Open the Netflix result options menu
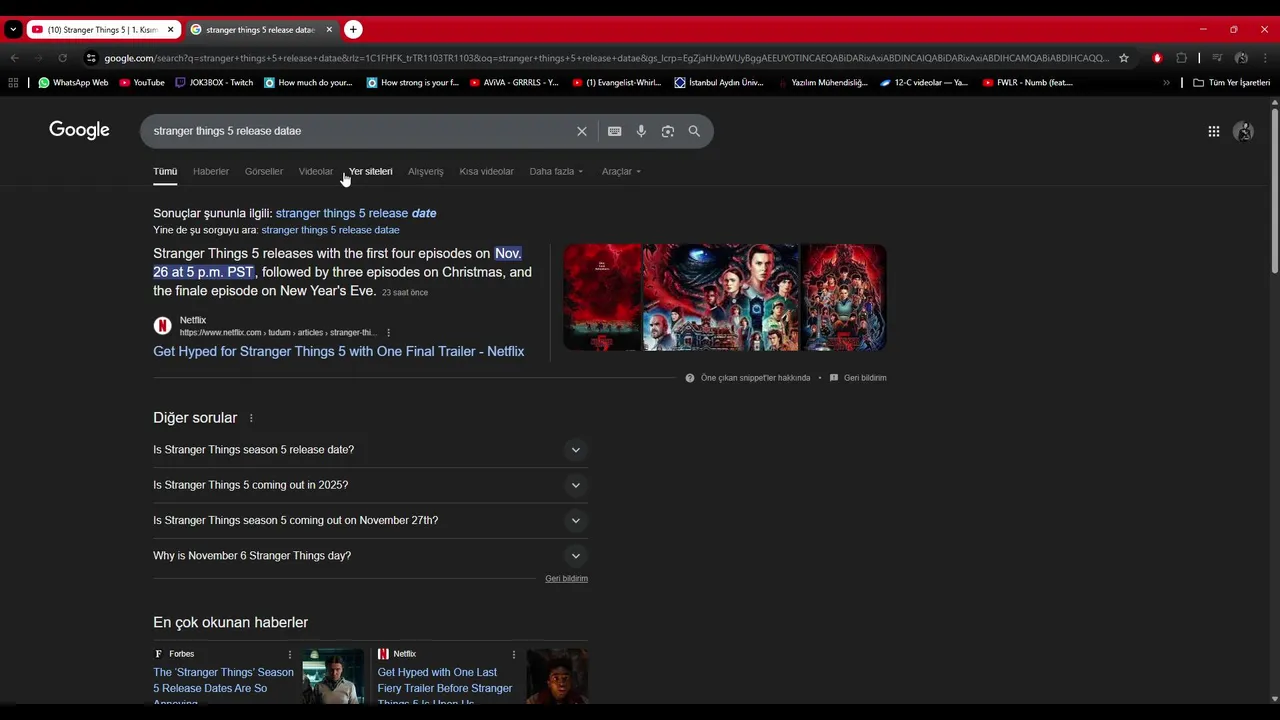 (x=389, y=333)
